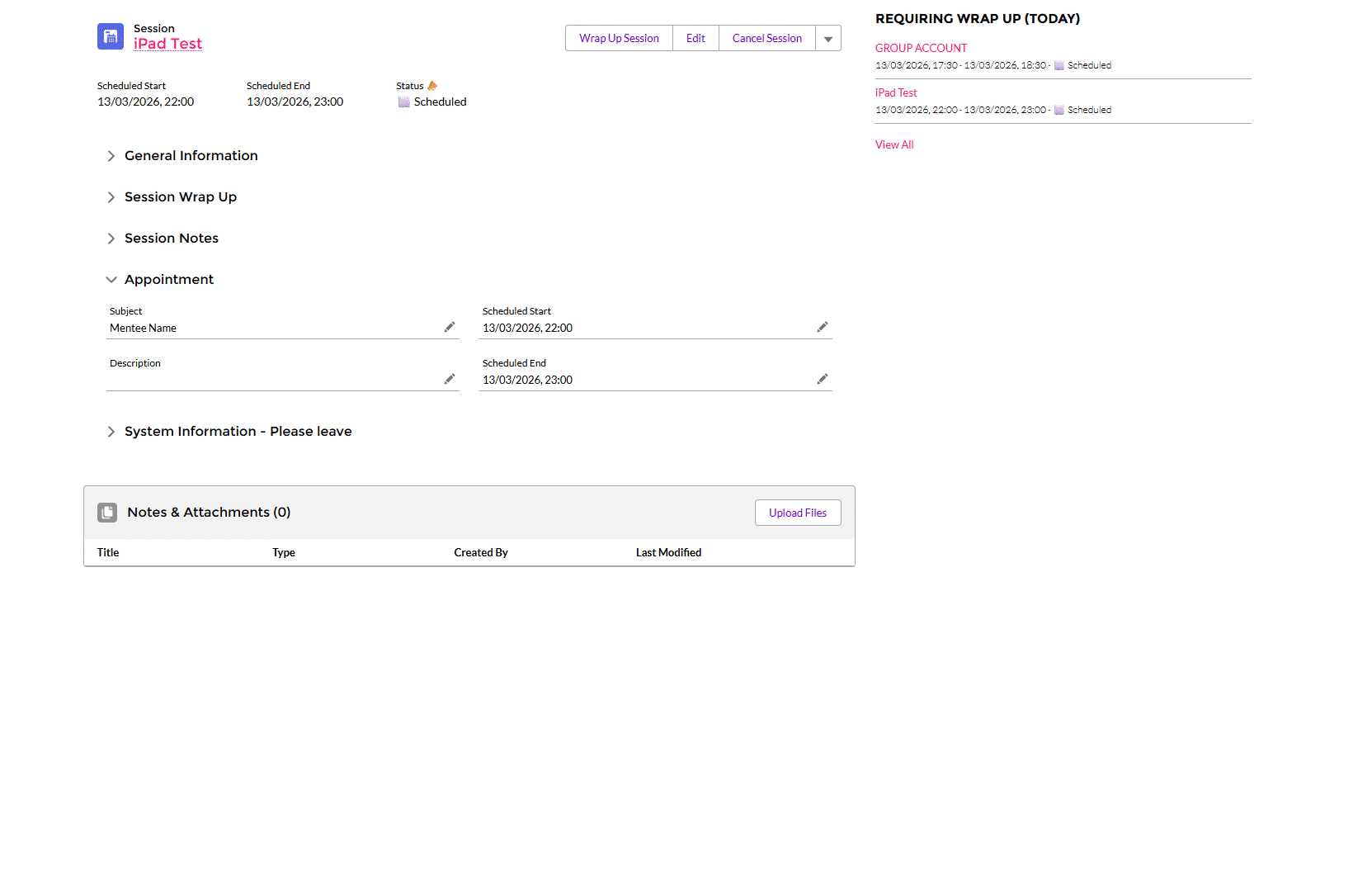Click the Wrap Up Session button
Image resolution: width=1372 pixels, height=889 pixels.
619,39
